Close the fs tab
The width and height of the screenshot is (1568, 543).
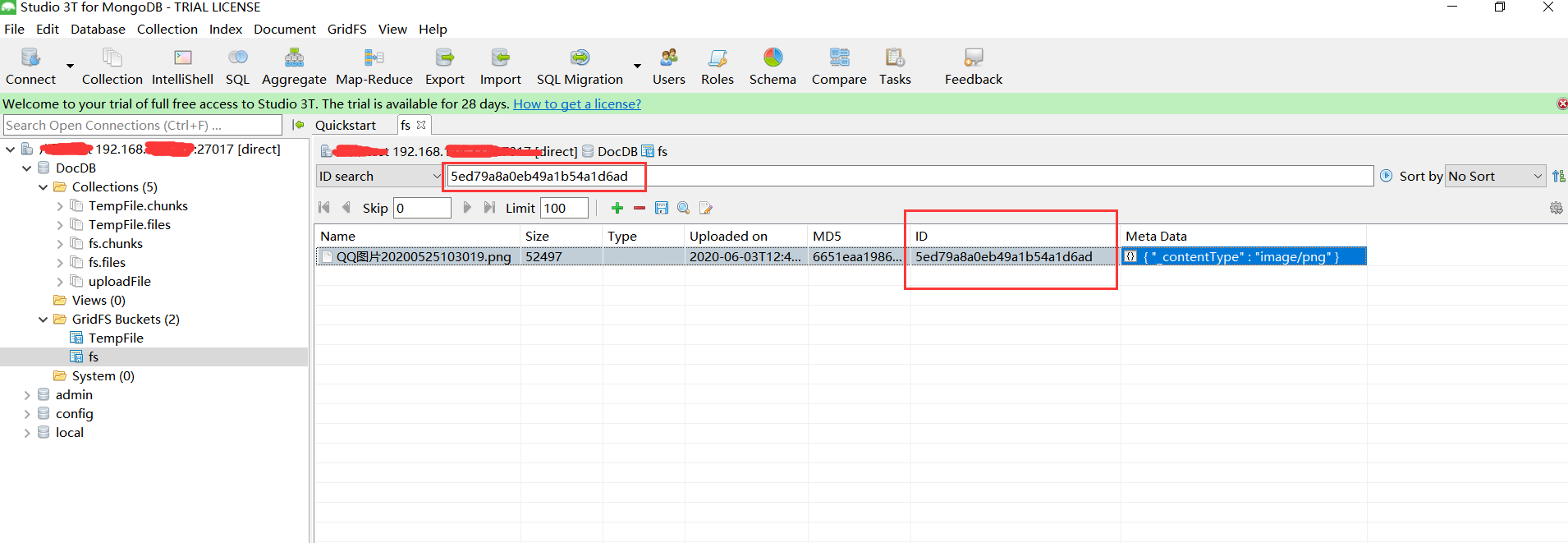click(x=421, y=125)
